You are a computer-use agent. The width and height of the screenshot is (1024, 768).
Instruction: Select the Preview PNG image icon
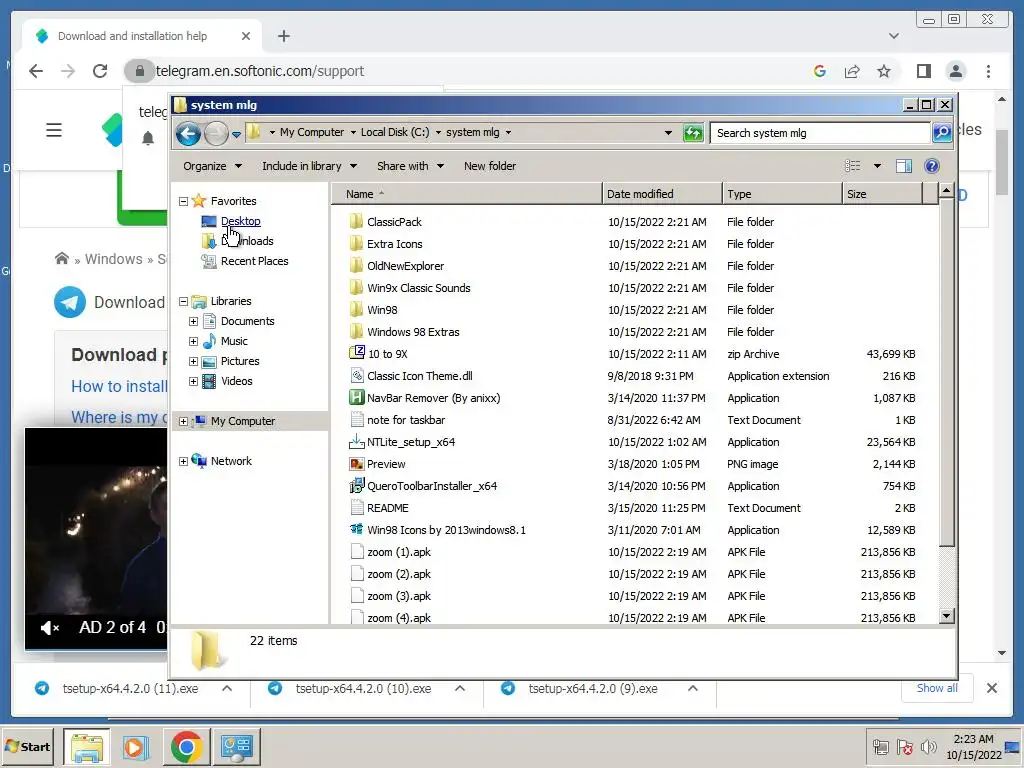pyautogui.click(x=357, y=464)
